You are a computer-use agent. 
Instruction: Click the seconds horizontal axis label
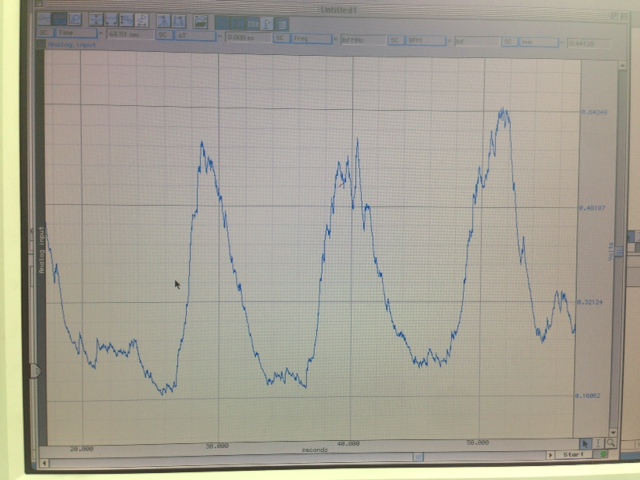coord(315,450)
